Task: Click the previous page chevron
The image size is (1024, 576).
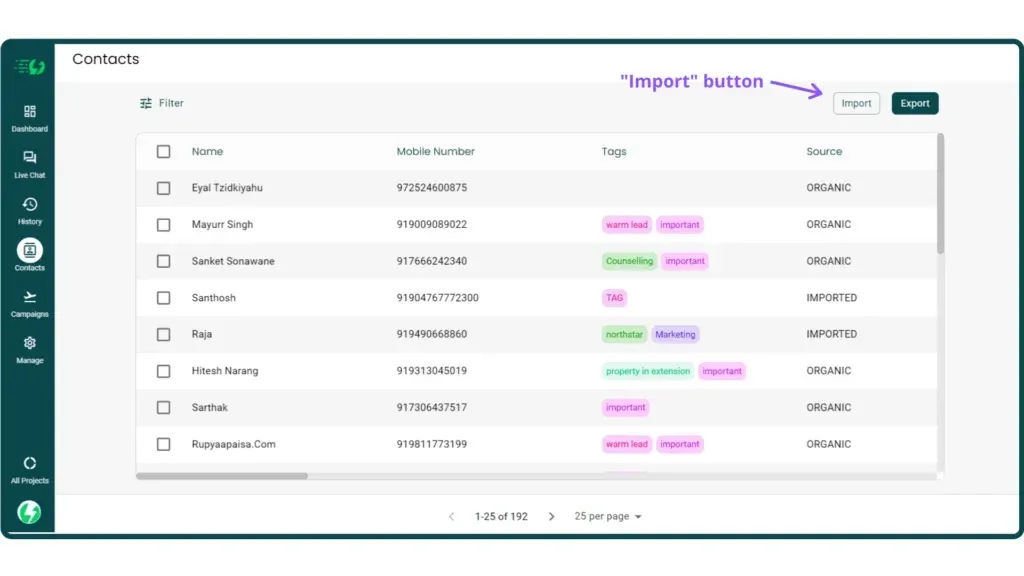Action: [451, 516]
